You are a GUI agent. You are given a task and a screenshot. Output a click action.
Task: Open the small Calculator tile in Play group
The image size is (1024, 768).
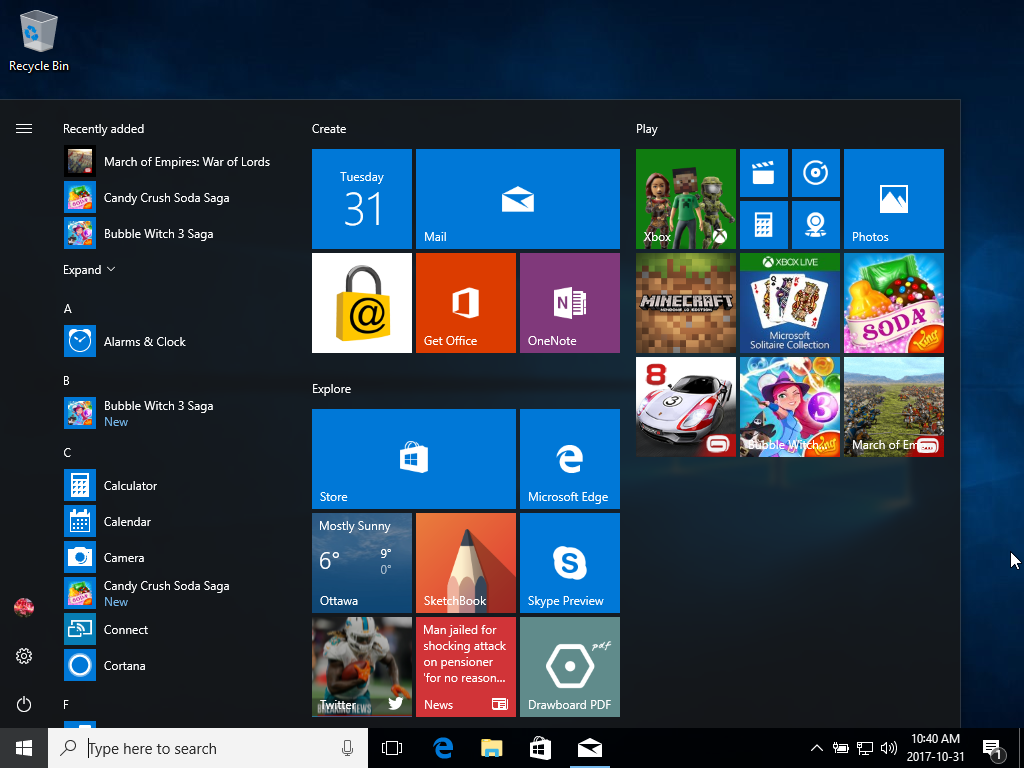763,225
